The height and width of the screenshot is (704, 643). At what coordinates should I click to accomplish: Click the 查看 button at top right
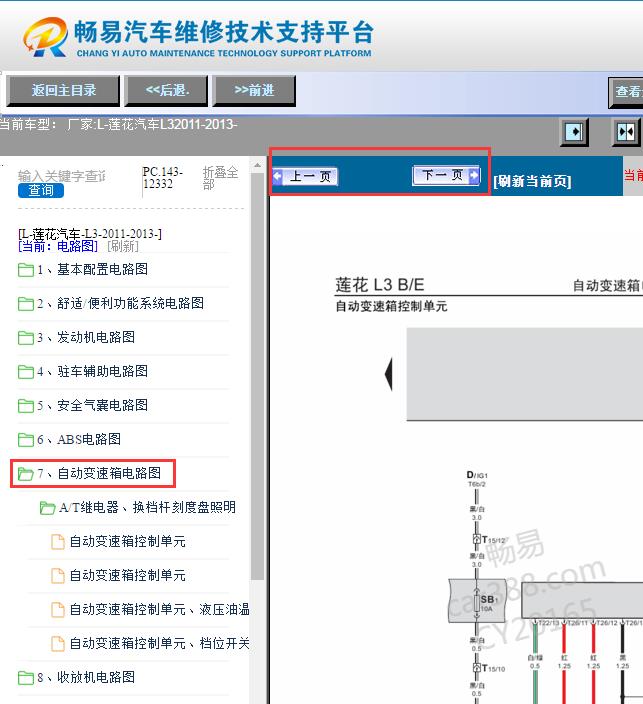[627, 92]
